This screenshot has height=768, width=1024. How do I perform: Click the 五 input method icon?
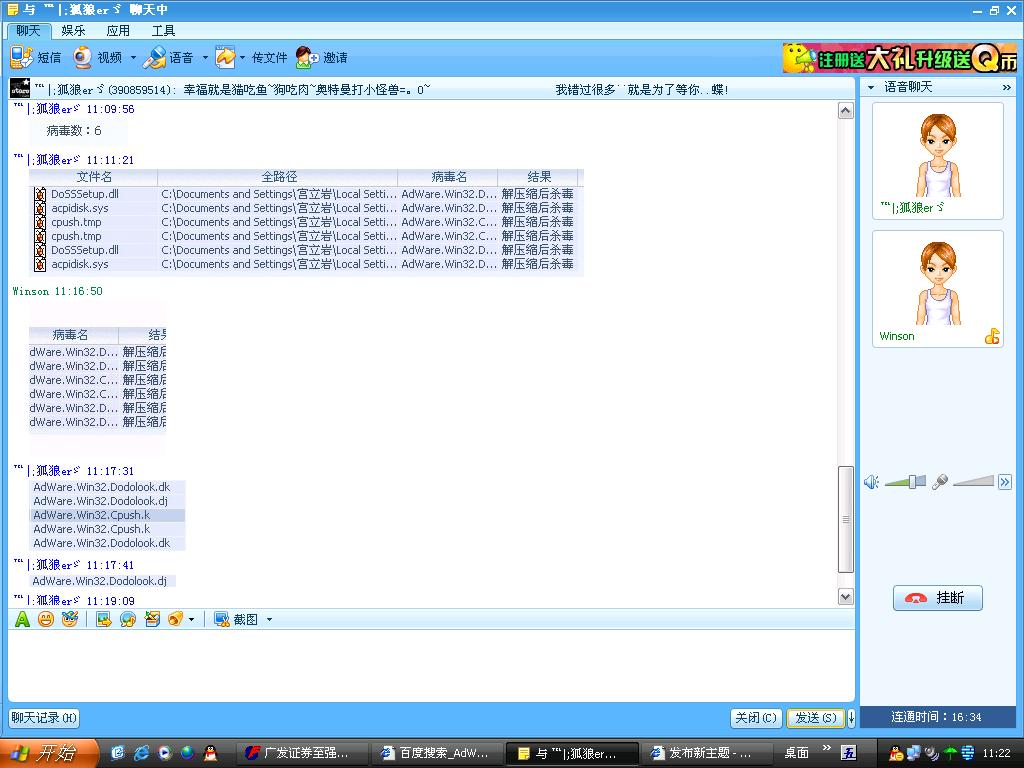point(848,753)
